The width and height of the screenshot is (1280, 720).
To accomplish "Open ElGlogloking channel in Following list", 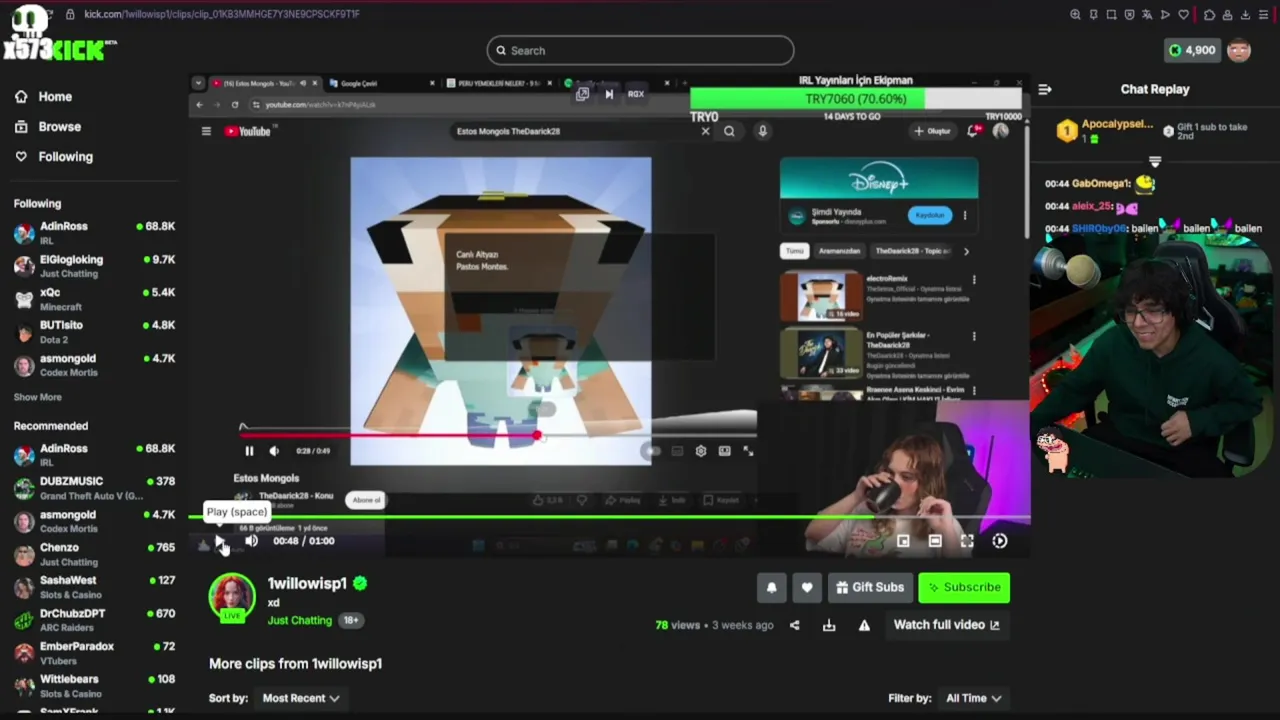I will click(x=94, y=266).
